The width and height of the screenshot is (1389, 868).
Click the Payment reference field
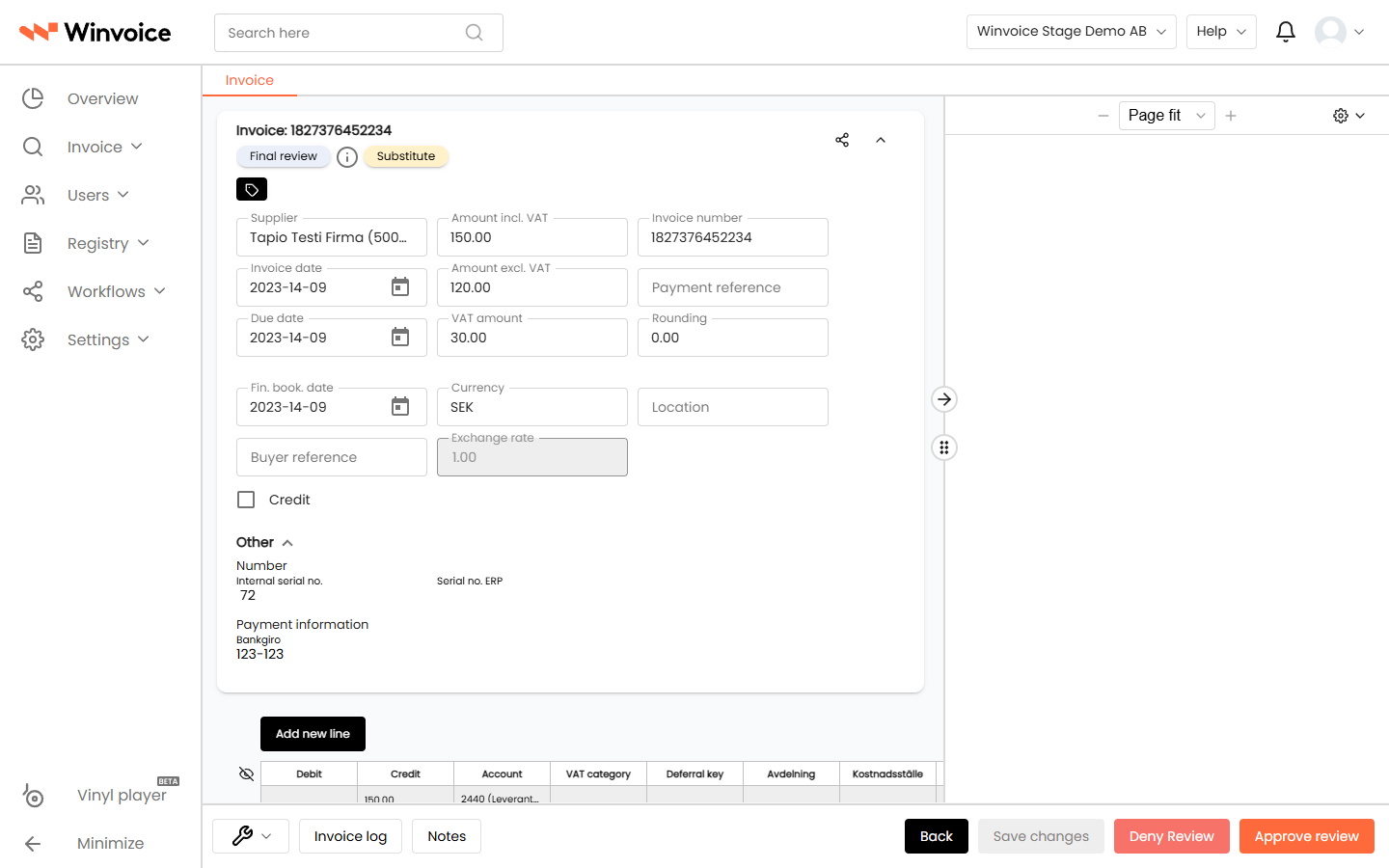point(733,287)
